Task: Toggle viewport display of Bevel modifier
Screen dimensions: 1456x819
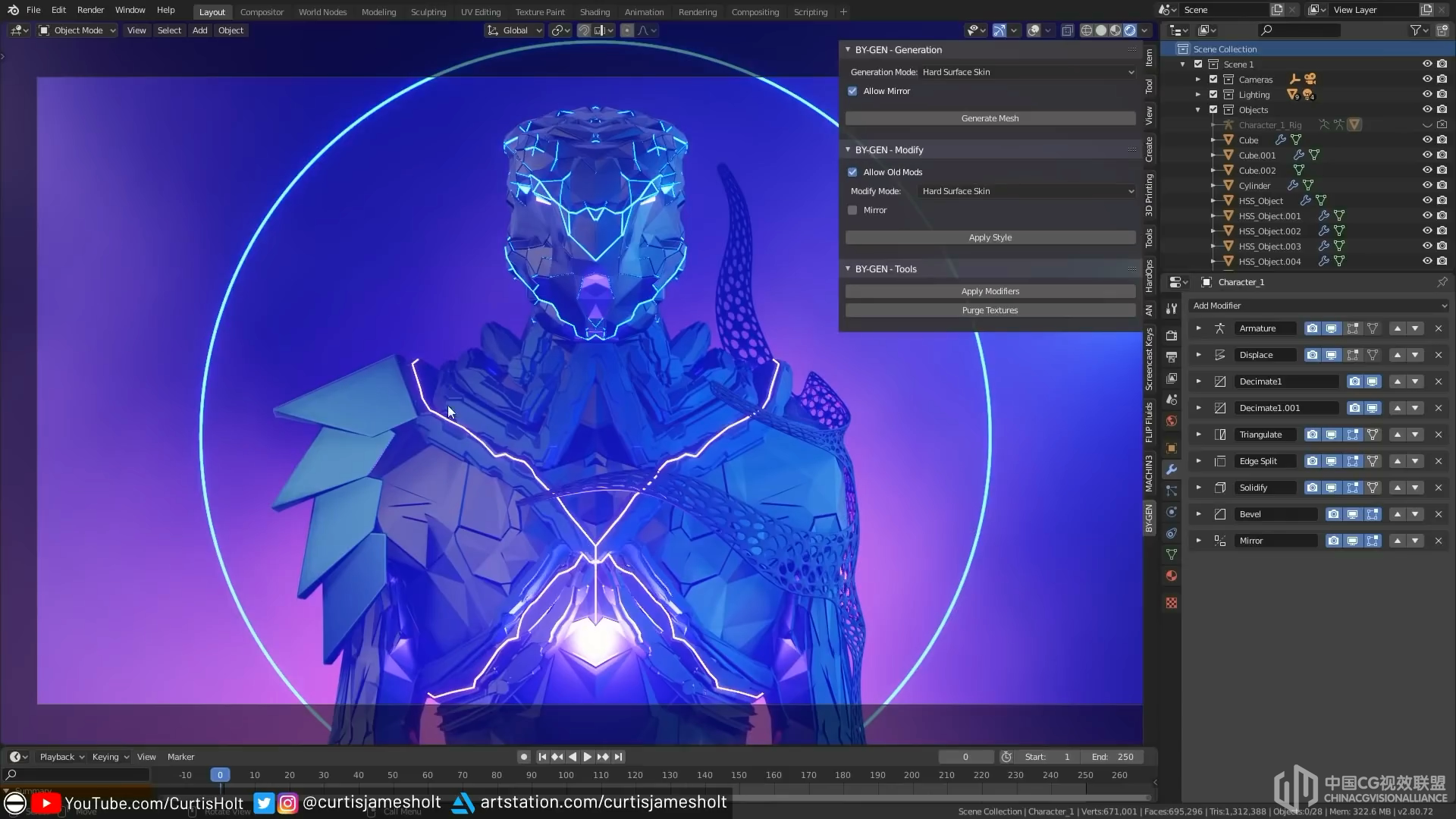Action: (1352, 514)
